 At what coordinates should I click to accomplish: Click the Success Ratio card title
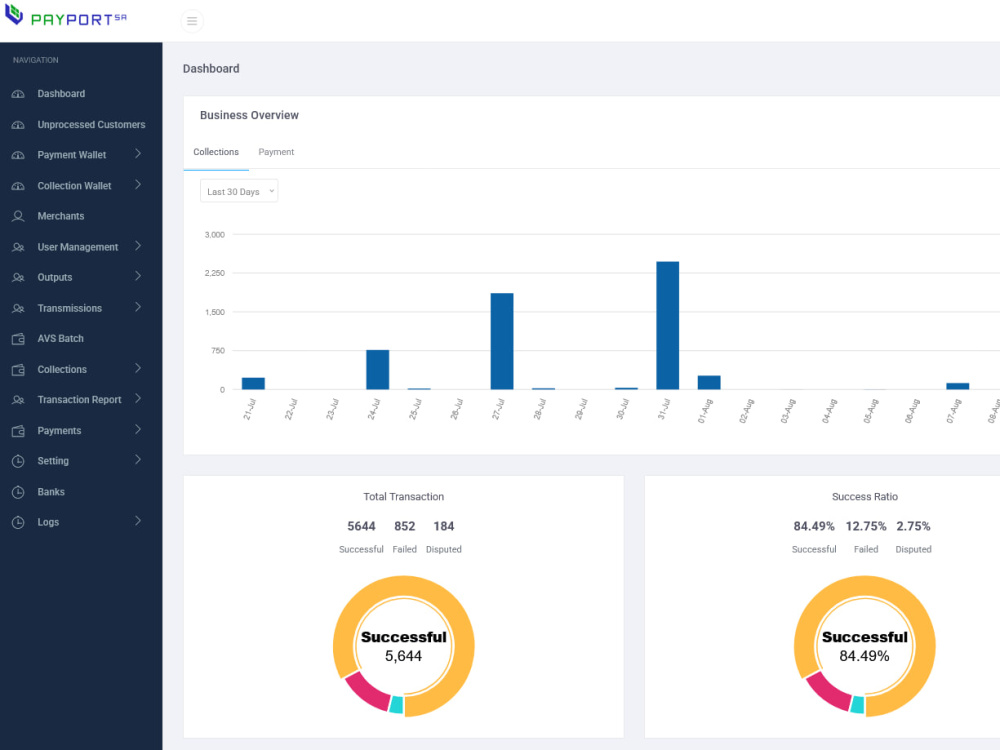tap(865, 496)
